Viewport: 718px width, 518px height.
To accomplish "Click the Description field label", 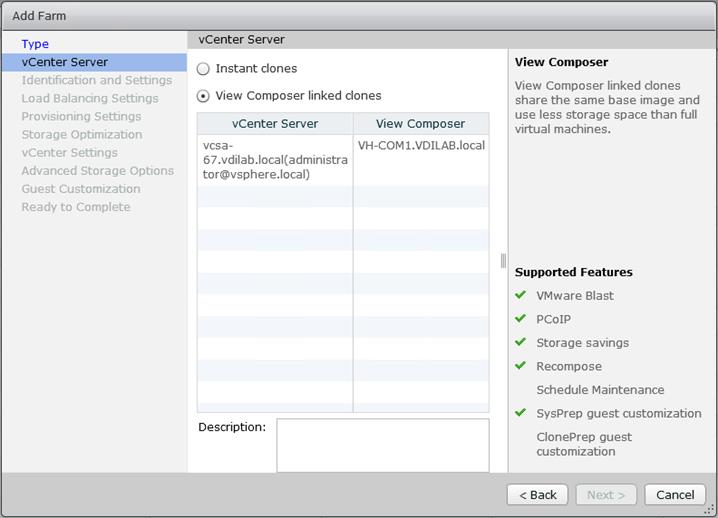I will [x=232, y=427].
